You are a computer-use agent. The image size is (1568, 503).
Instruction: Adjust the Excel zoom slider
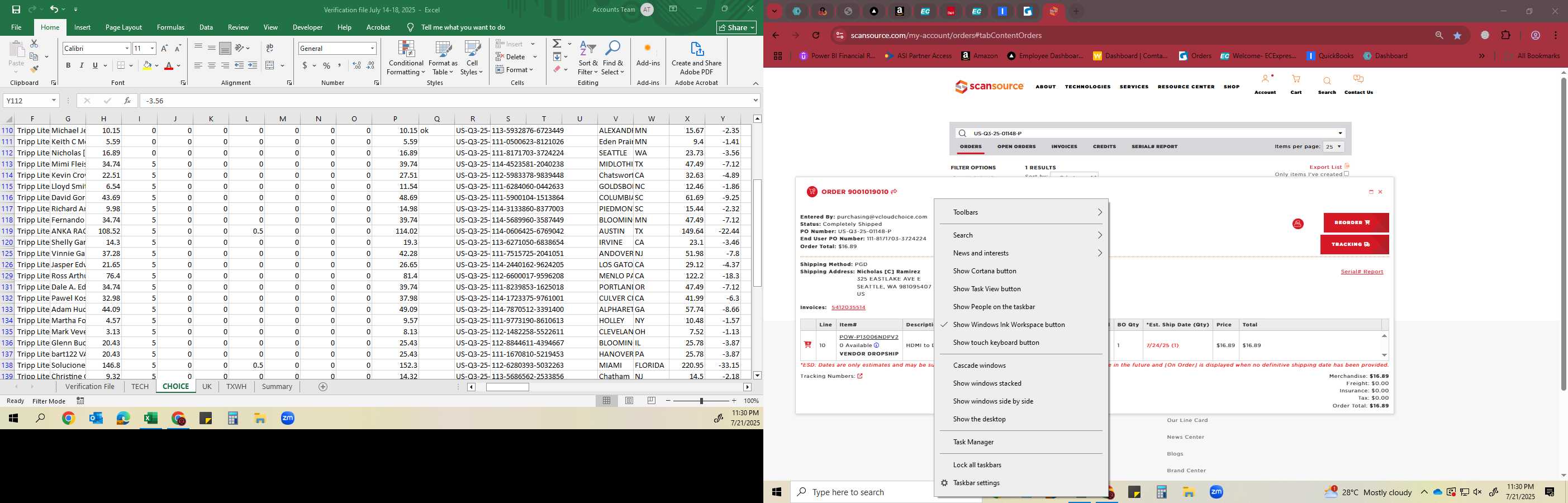[701, 401]
